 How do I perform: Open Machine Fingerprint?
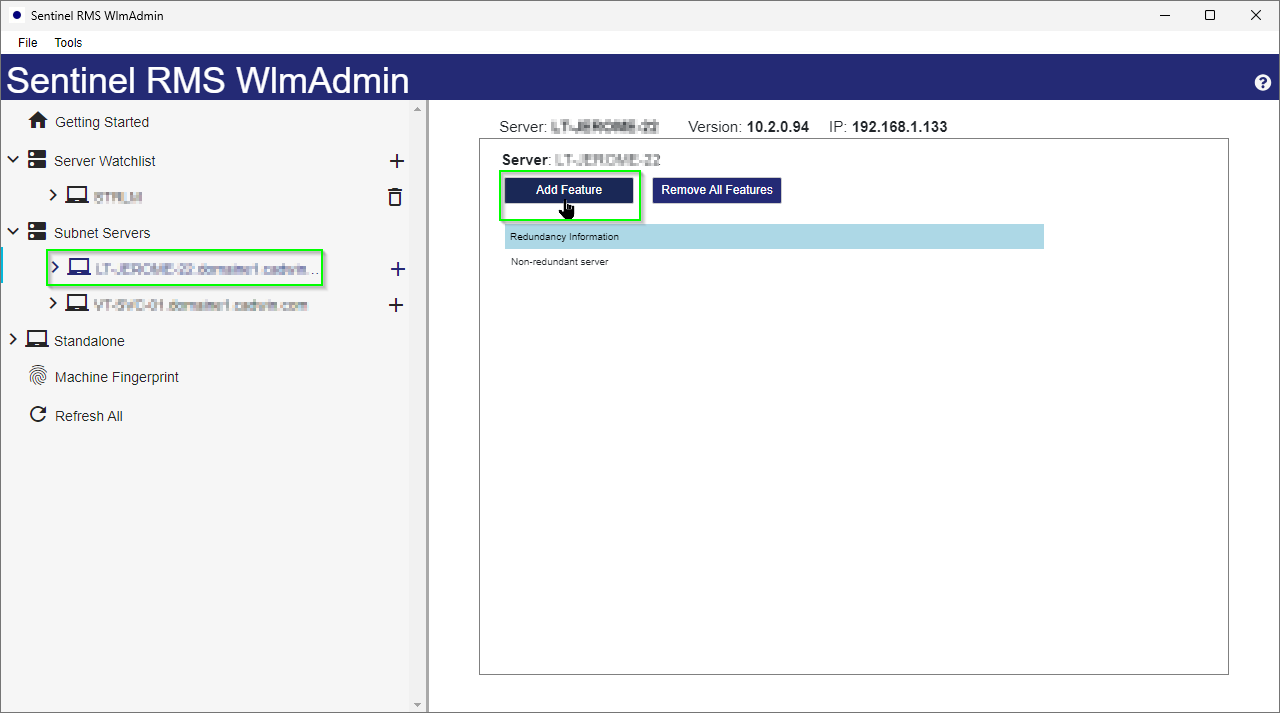click(117, 377)
